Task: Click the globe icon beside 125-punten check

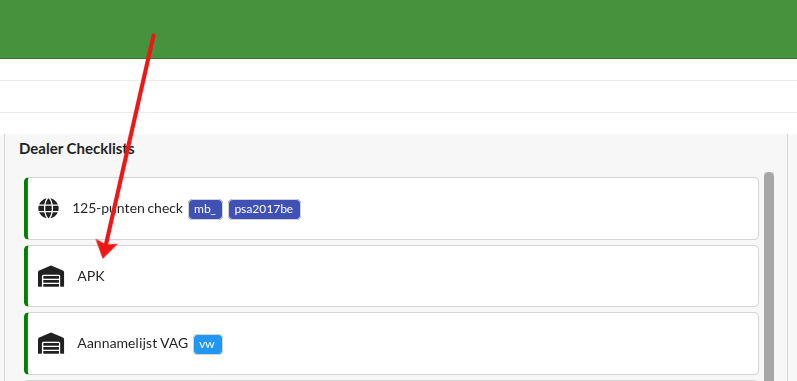Action: 49,208
